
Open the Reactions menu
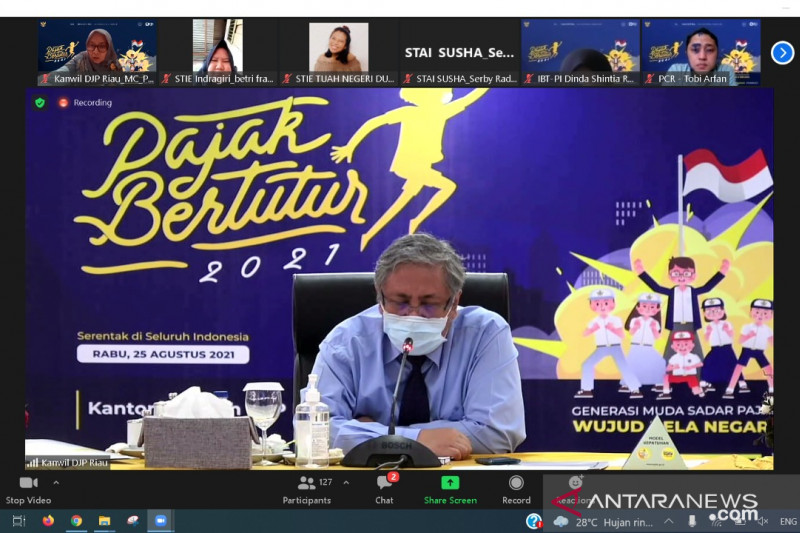click(x=574, y=490)
